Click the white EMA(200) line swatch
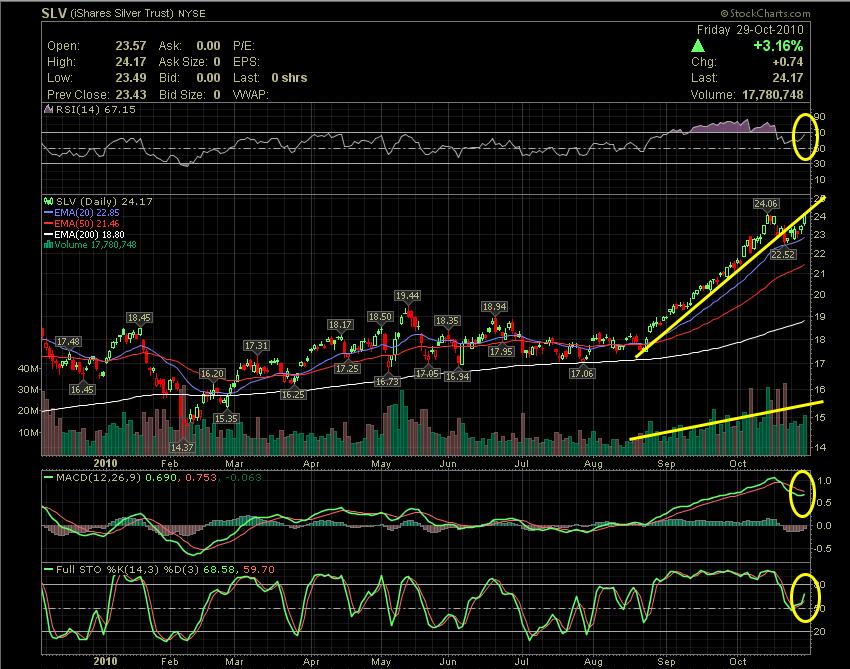The width and height of the screenshot is (850, 669). 48,234
